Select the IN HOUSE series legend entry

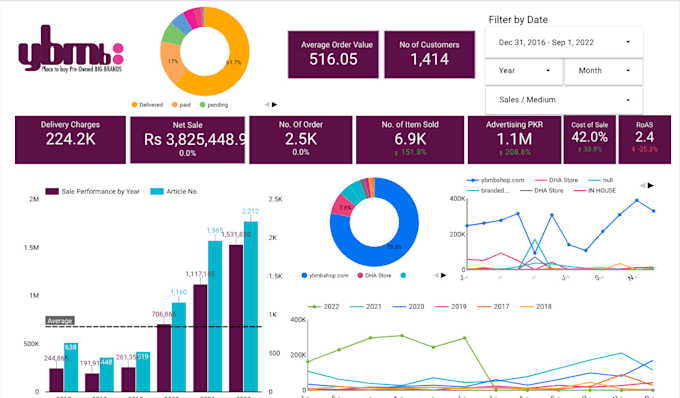(595, 190)
